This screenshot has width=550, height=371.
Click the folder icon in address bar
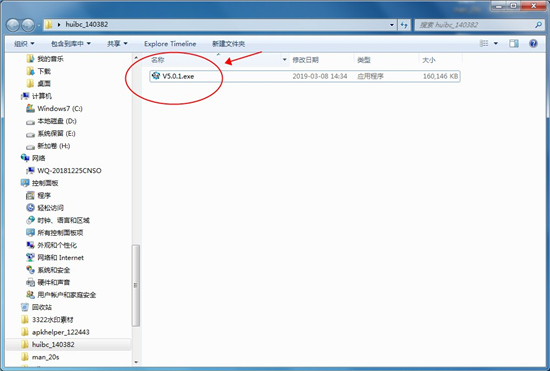pos(49,25)
